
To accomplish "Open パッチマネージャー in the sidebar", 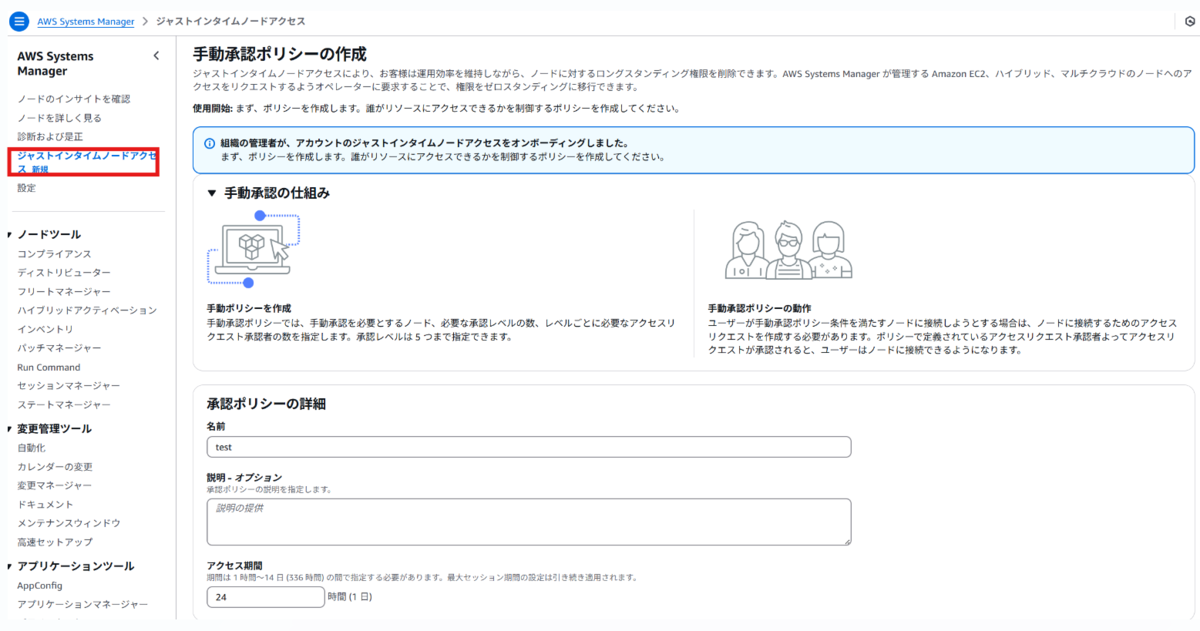I will tap(59, 348).
